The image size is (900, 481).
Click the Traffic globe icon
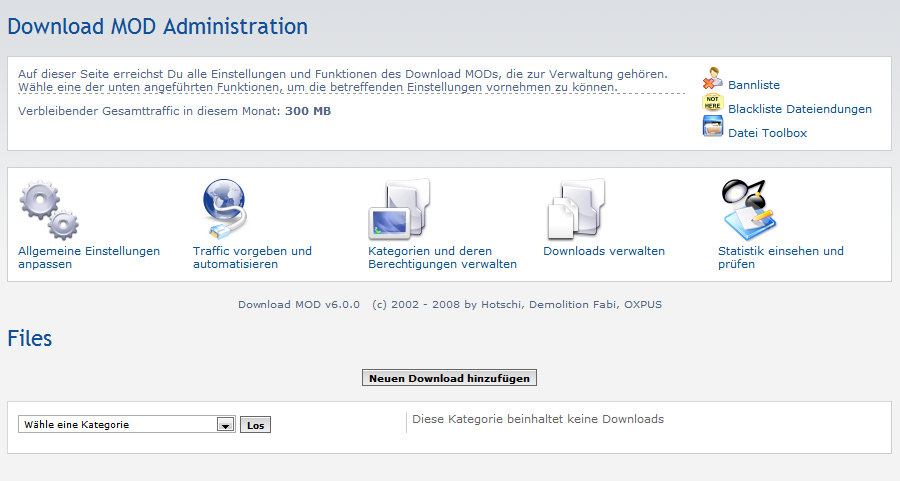click(x=223, y=209)
